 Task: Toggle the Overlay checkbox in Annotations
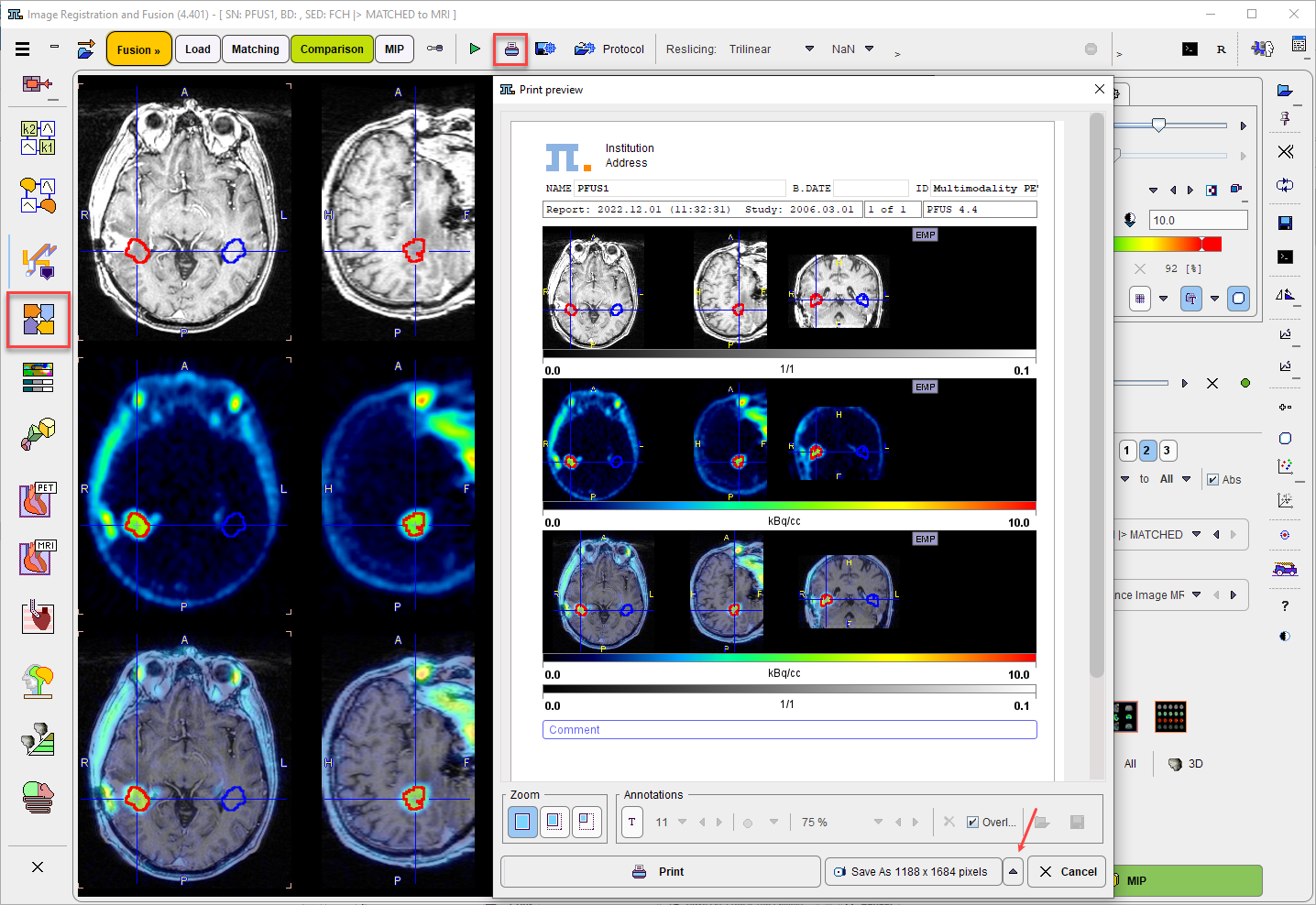point(972,822)
